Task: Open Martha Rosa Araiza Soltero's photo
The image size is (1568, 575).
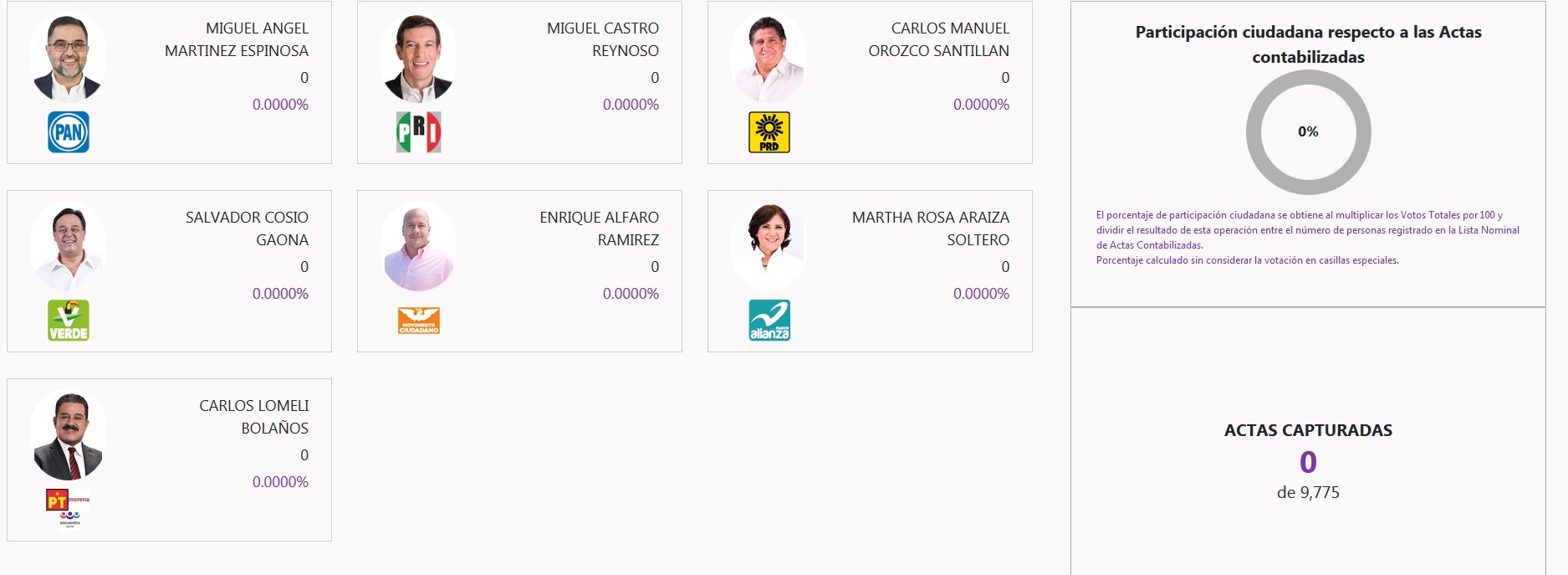Action: 769,247
